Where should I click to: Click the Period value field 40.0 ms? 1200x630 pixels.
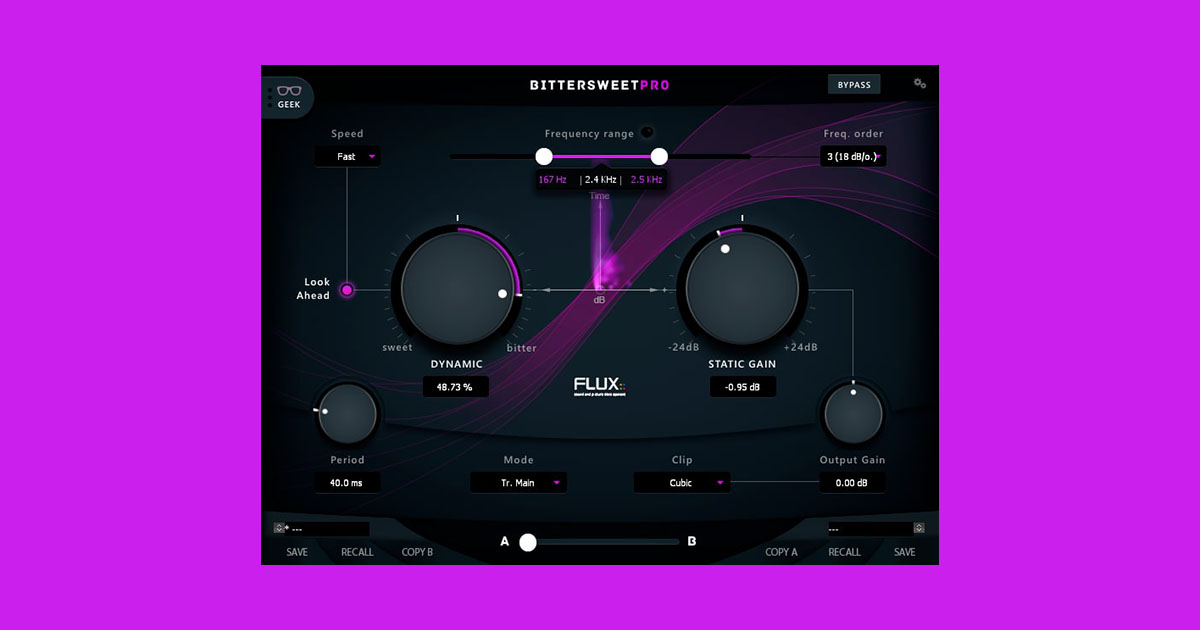[347, 483]
